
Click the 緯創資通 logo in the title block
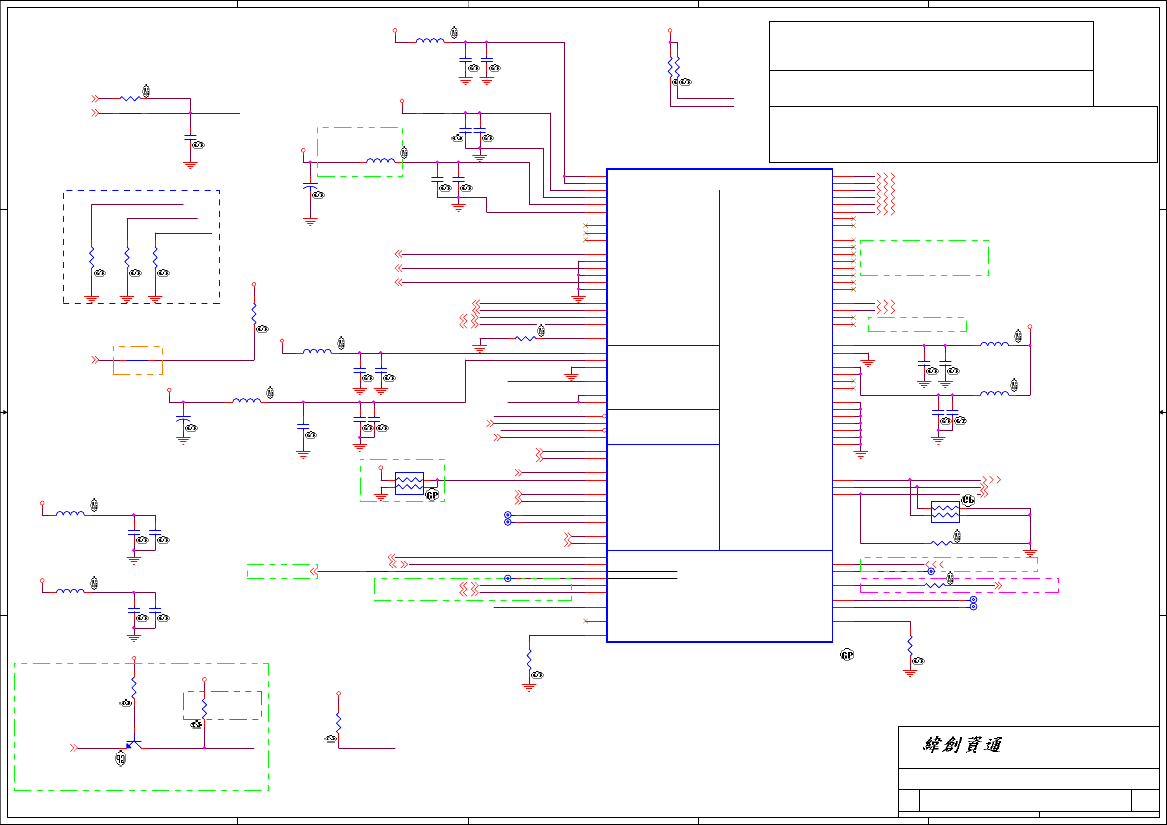[x=962, y=745]
